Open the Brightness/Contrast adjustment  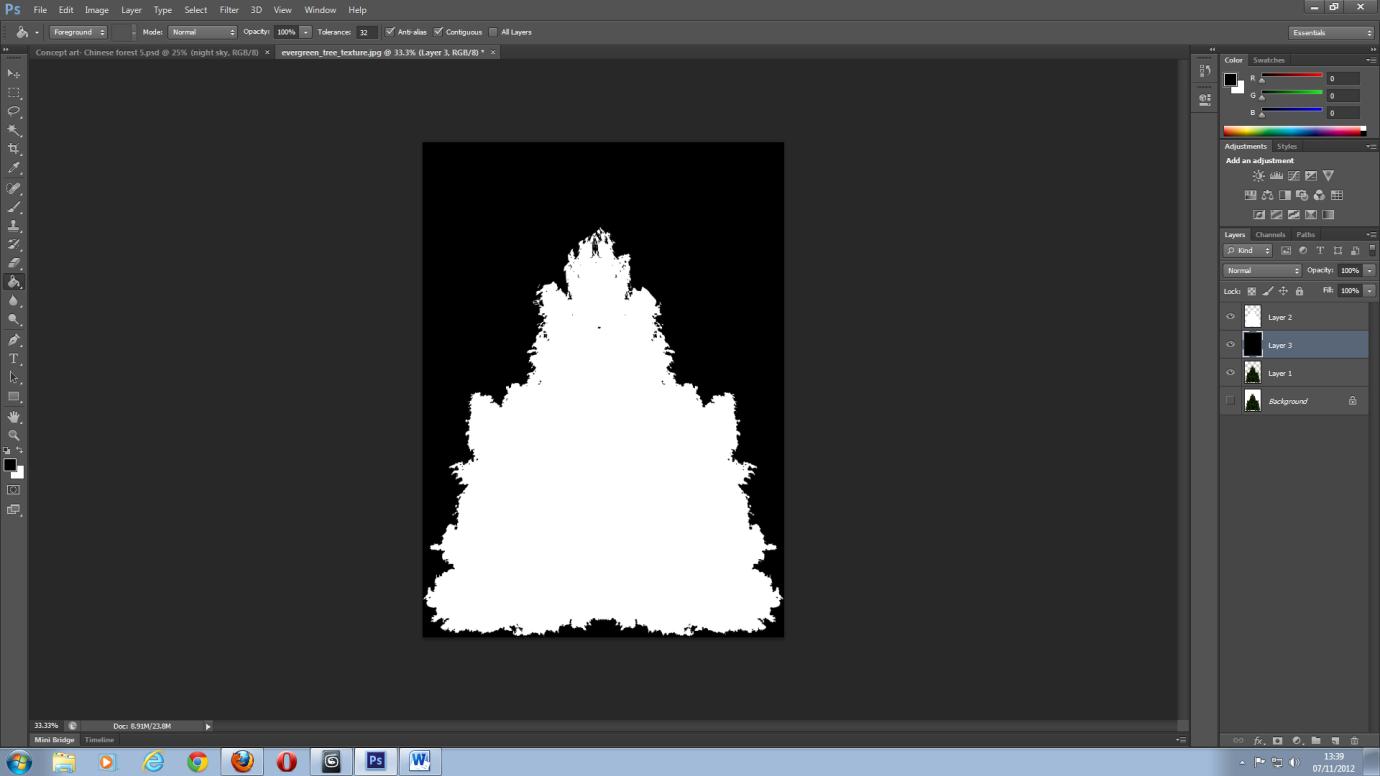pos(1259,176)
